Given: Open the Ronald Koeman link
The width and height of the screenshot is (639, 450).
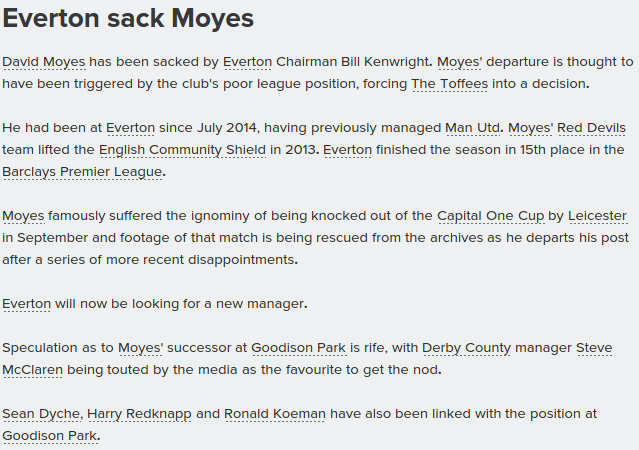Looking at the screenshot, I should click(x=275, y=414).
